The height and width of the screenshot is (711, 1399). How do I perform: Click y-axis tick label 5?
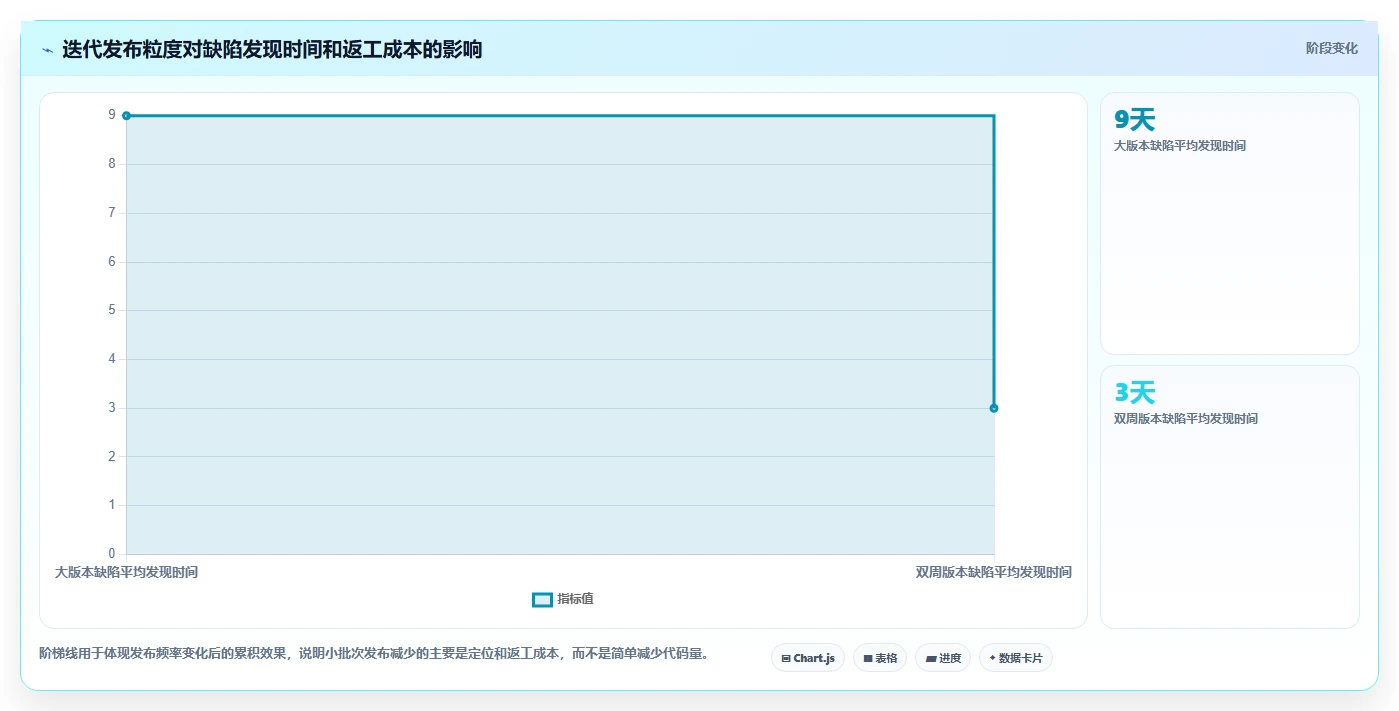coord(112,310)
